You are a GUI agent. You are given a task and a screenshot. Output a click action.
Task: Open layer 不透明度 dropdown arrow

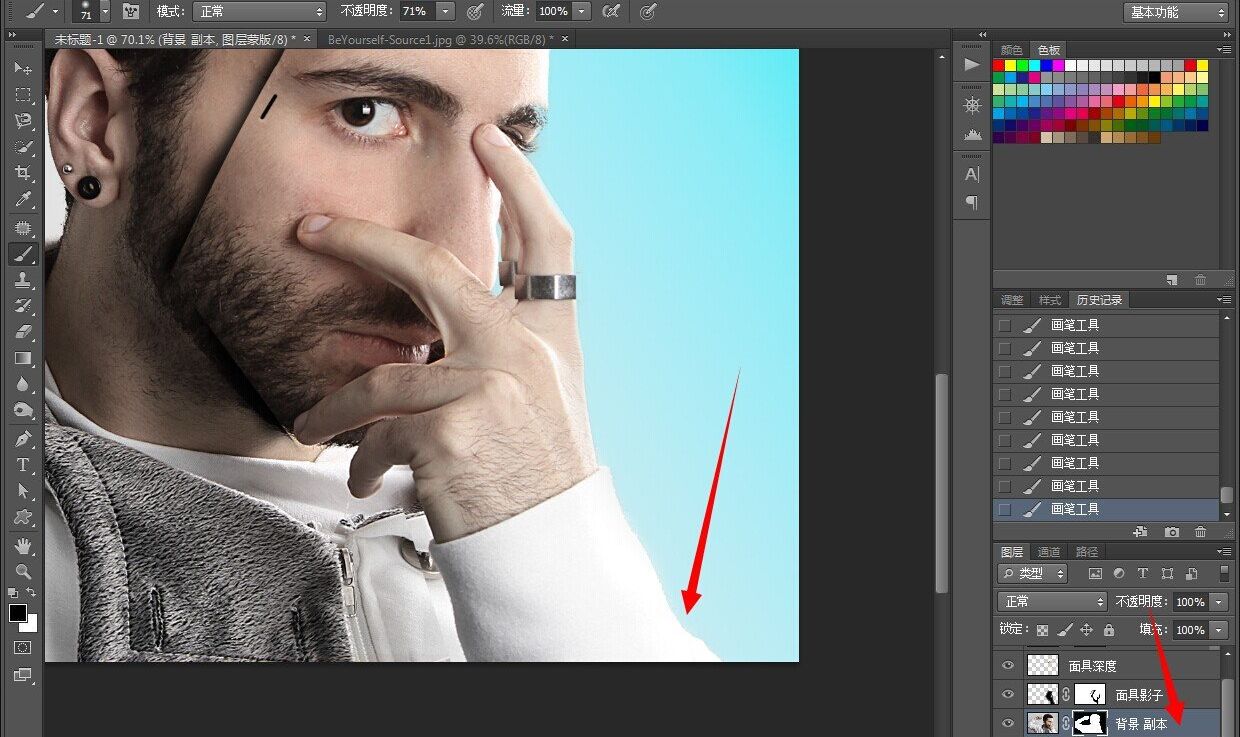(x=1219, y=602)
